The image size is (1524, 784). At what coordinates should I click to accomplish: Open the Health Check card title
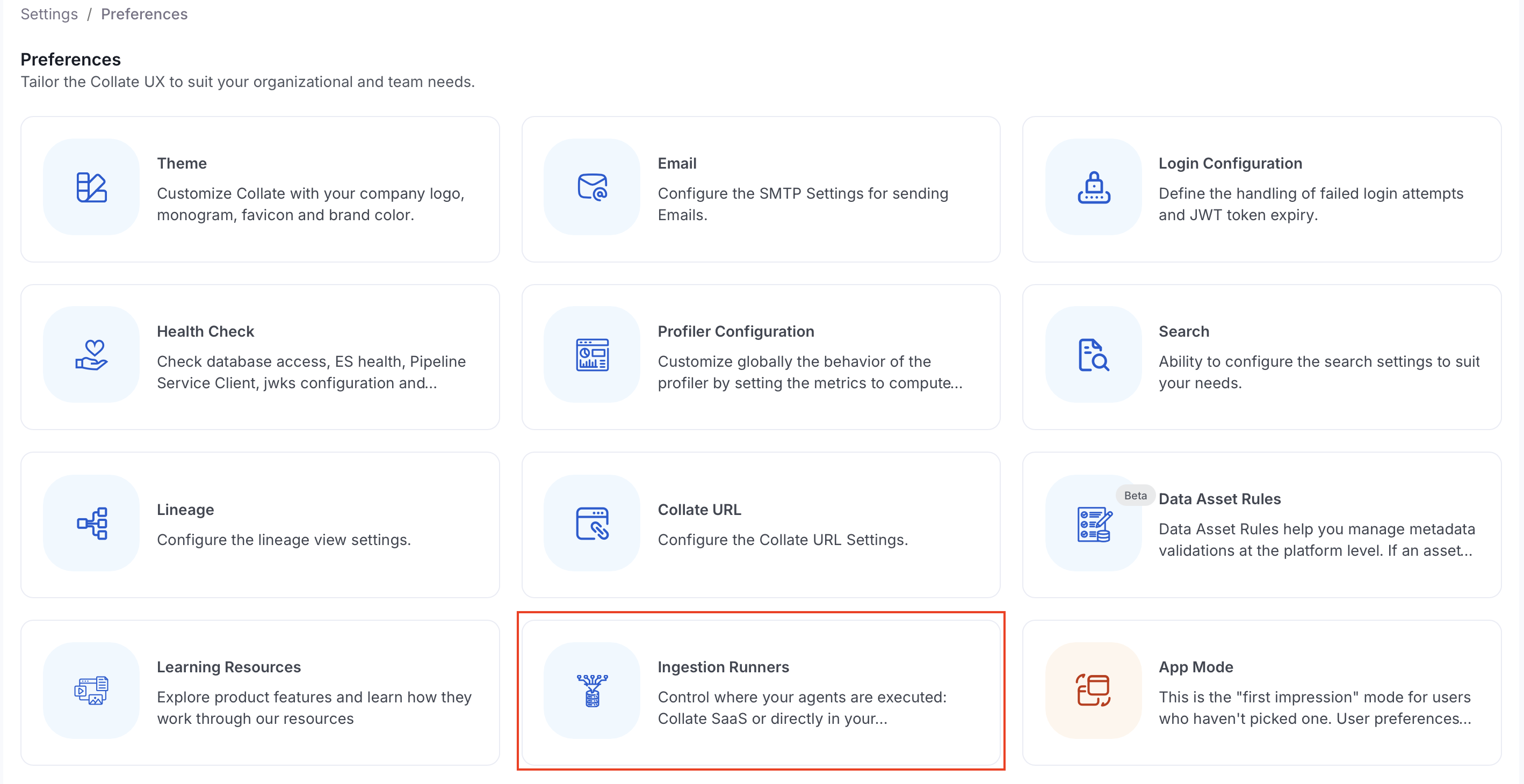(x=205, y=331)
